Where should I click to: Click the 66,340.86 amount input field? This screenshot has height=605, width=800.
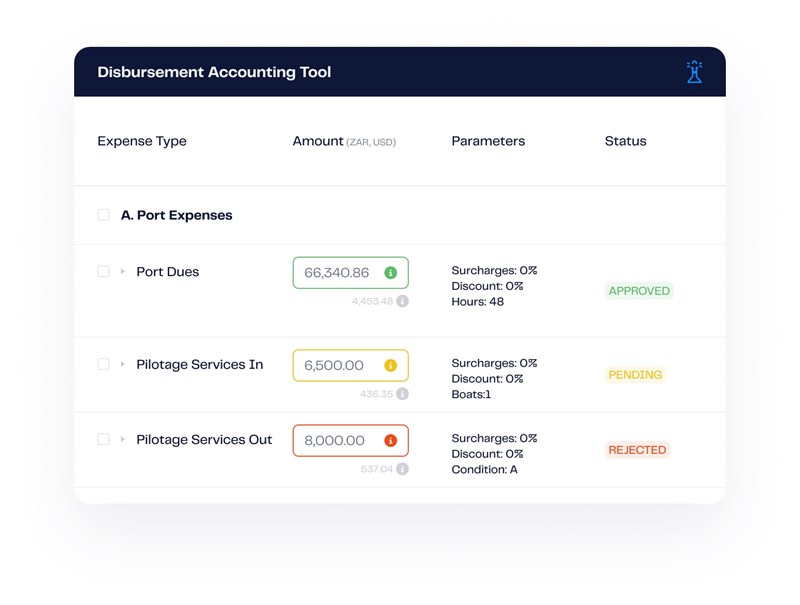tap(337, 273)
